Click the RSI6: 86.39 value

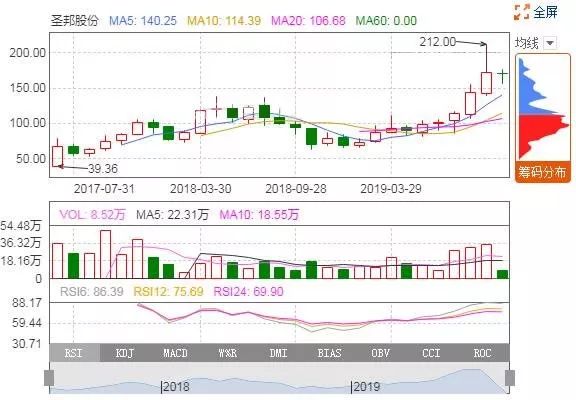(91, 292)
